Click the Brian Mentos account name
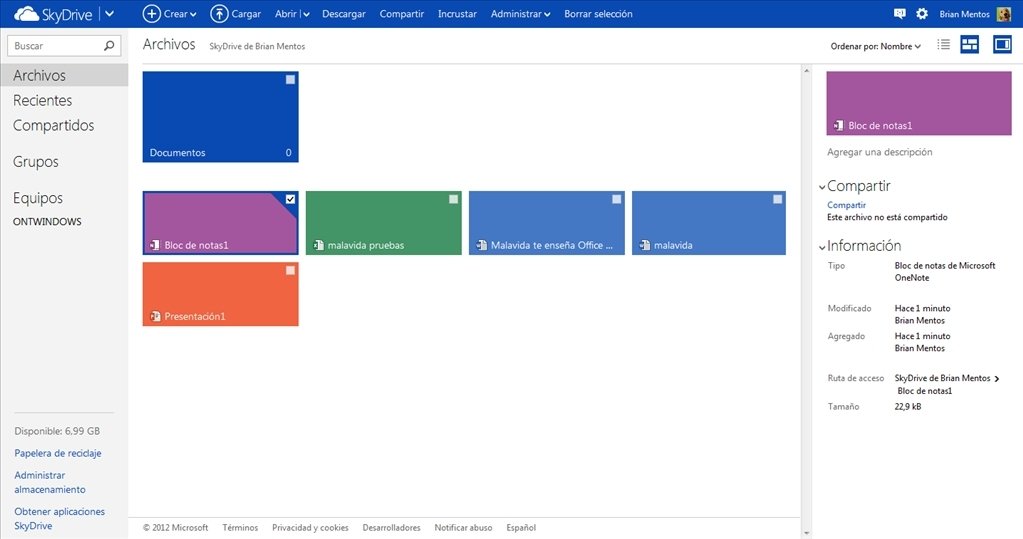1023x539 pixels. [x=964, y=14]
